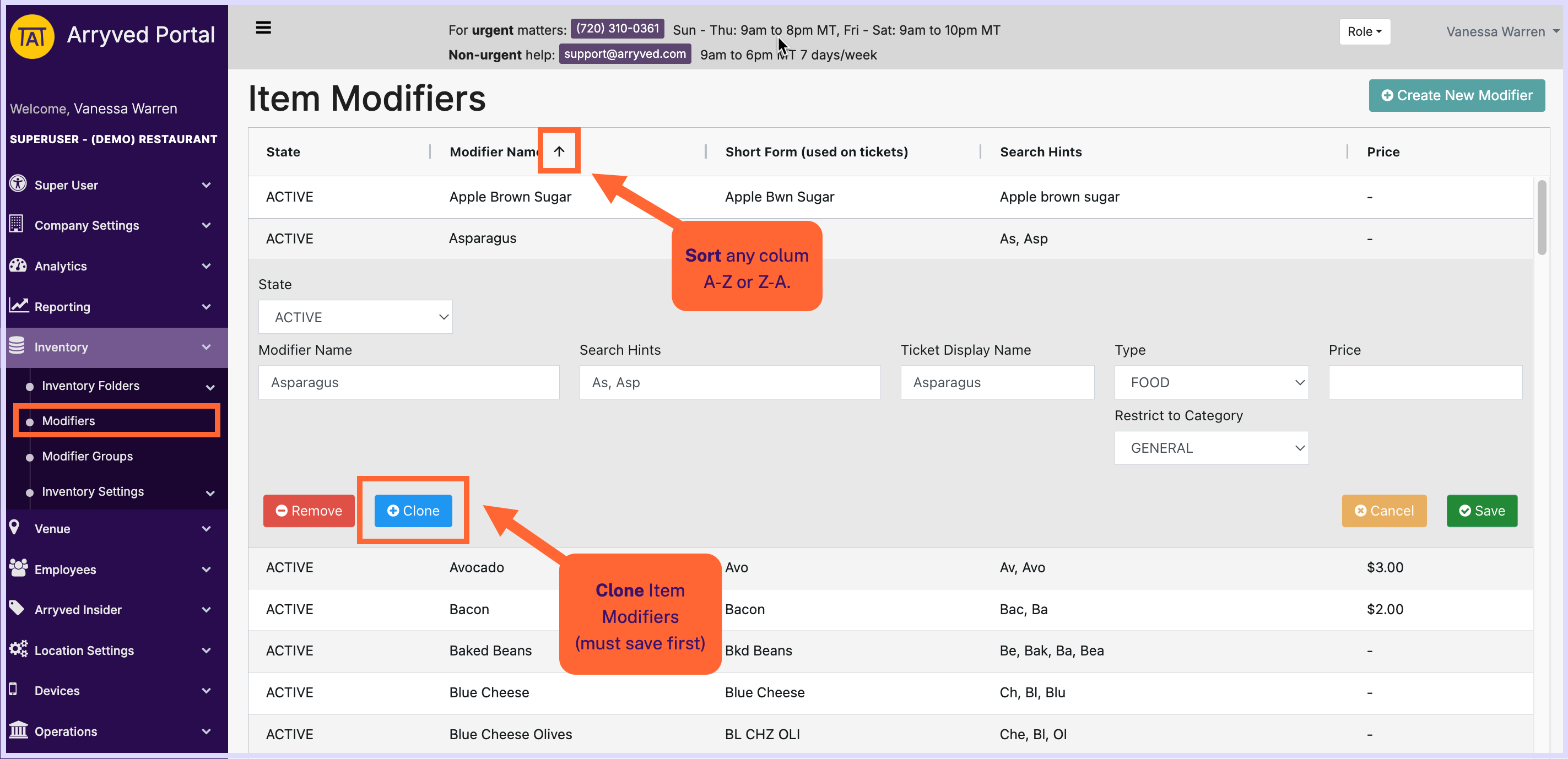Expand Inventory Settings chevron
The width and height of the screenshot is (1568, 759).
pyautogui.click(x=210, y=494)
